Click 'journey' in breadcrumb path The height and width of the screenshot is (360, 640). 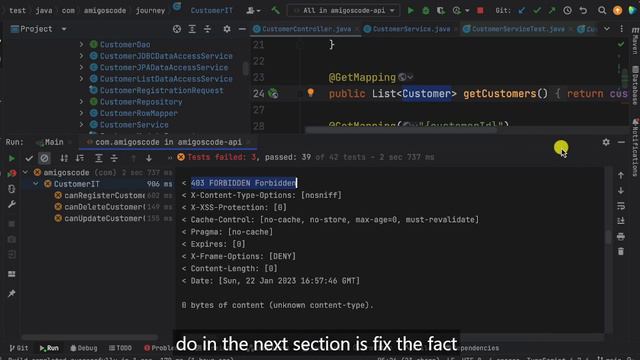[x=150, y=11]
